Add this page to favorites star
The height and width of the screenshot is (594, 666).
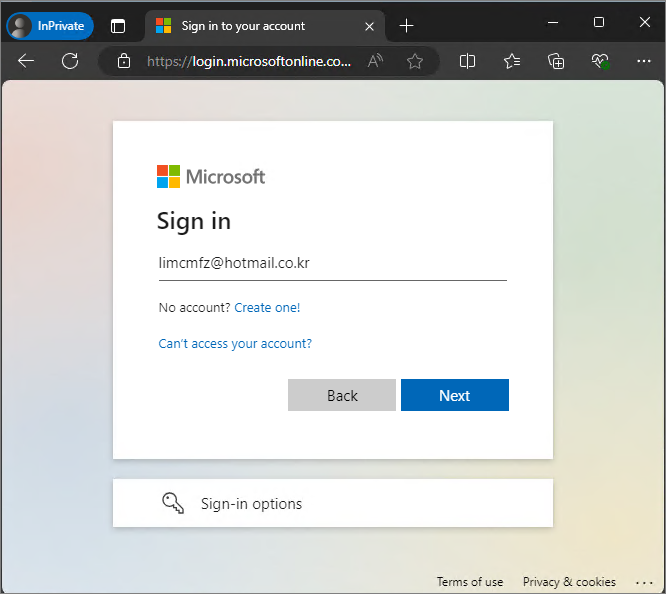pos(415,61)
